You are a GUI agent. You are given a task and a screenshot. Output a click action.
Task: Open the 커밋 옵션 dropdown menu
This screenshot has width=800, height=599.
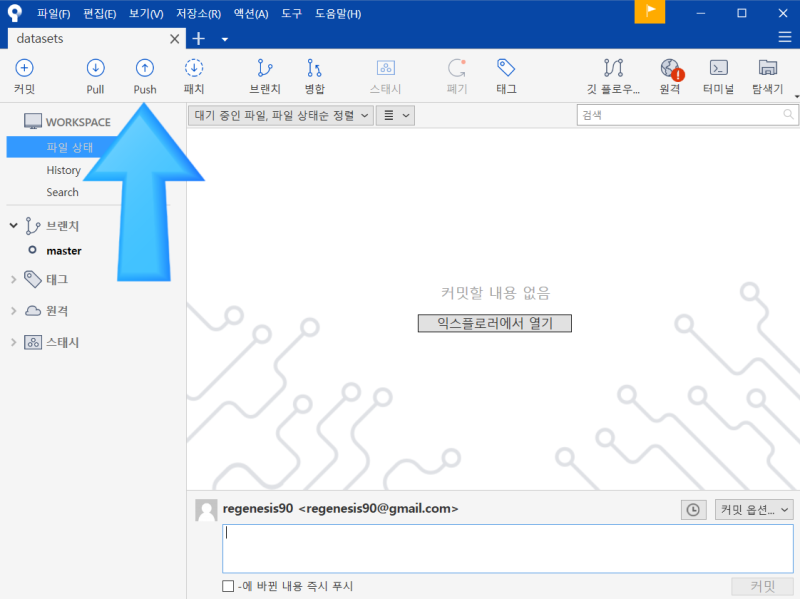coord(754,509)
